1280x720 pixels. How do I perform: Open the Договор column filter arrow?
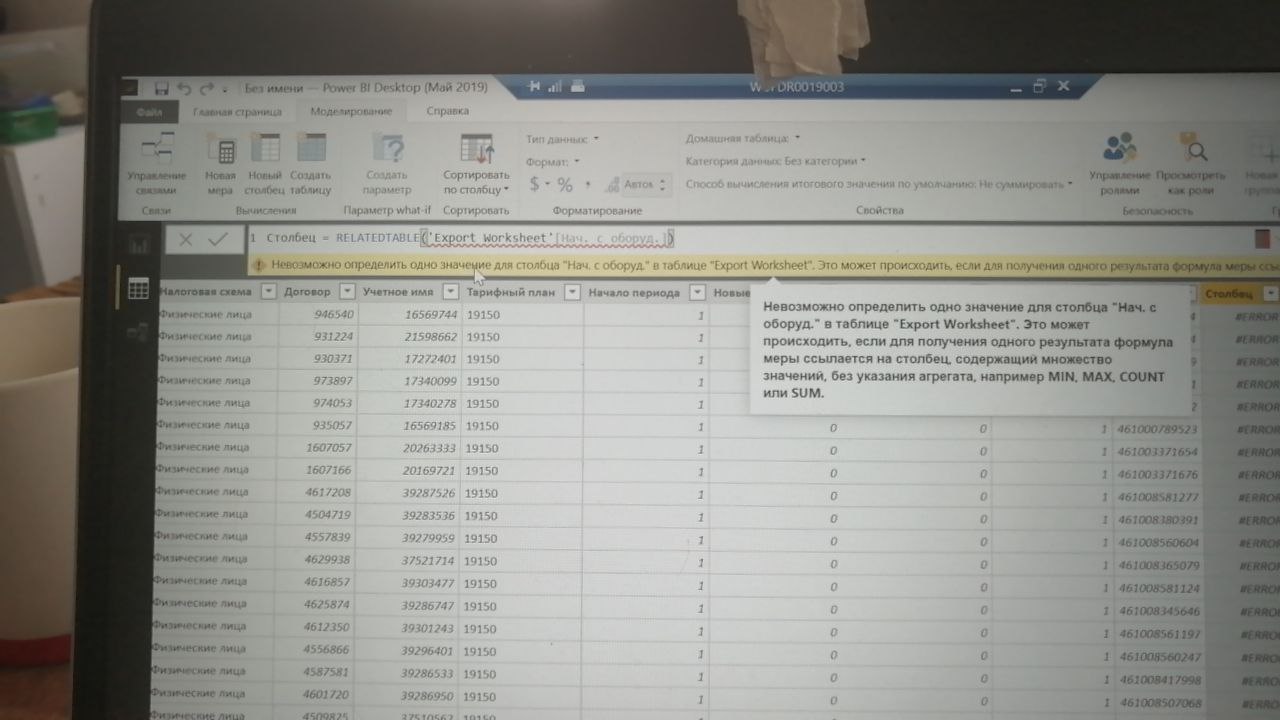346,292
